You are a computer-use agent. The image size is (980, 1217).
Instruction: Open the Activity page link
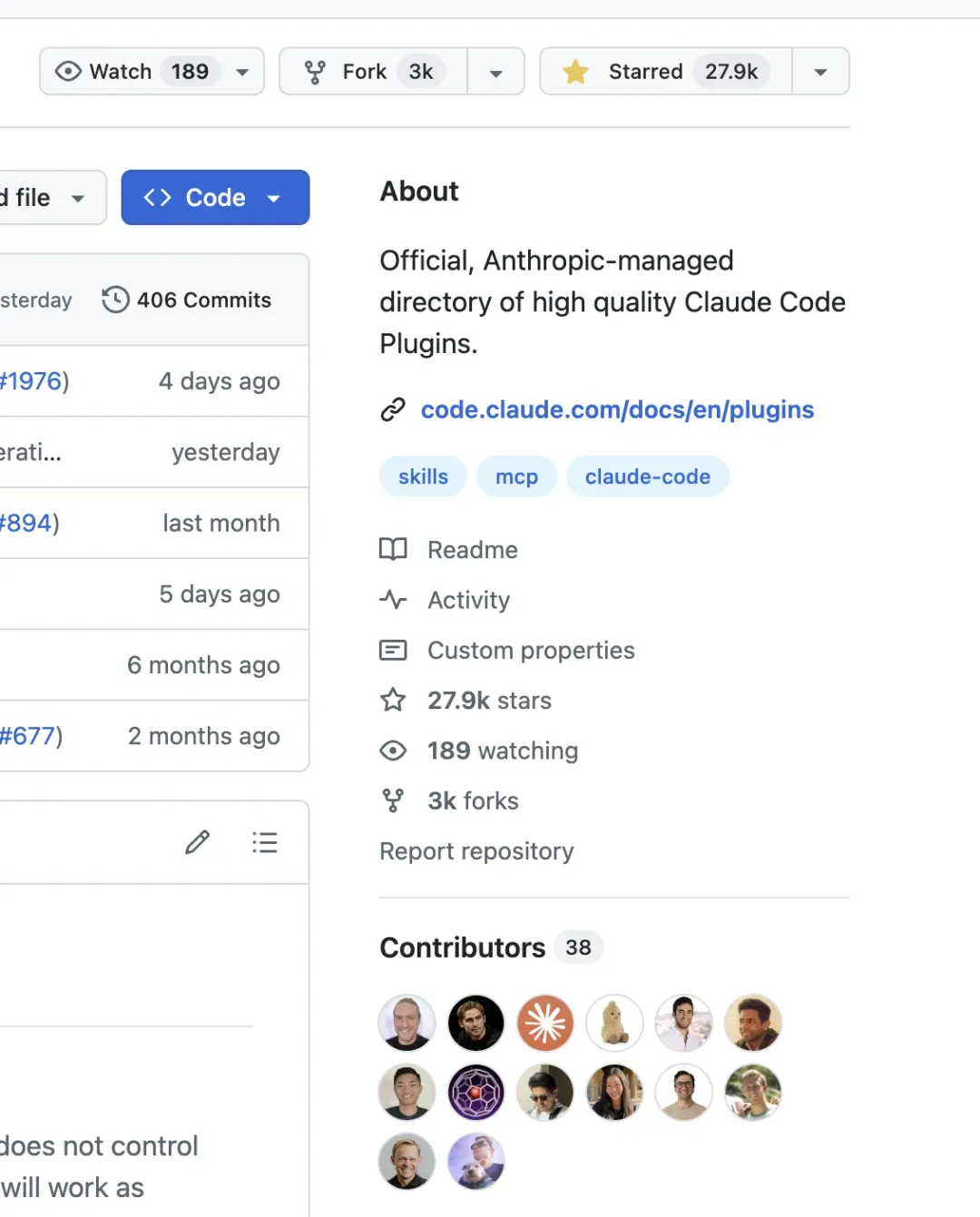click(469, 600)
